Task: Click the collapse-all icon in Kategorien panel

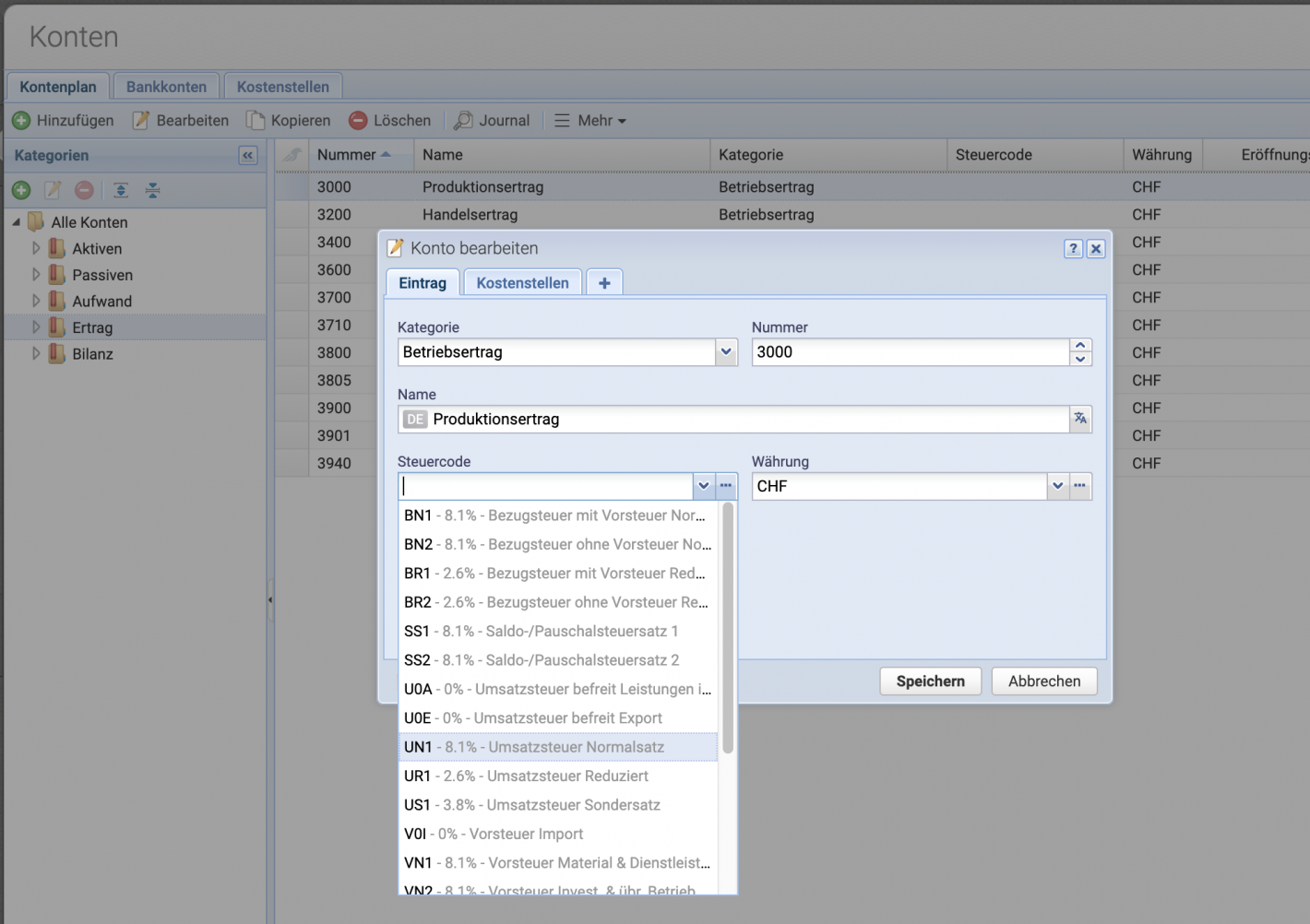Action: click(x=152, y=190)
